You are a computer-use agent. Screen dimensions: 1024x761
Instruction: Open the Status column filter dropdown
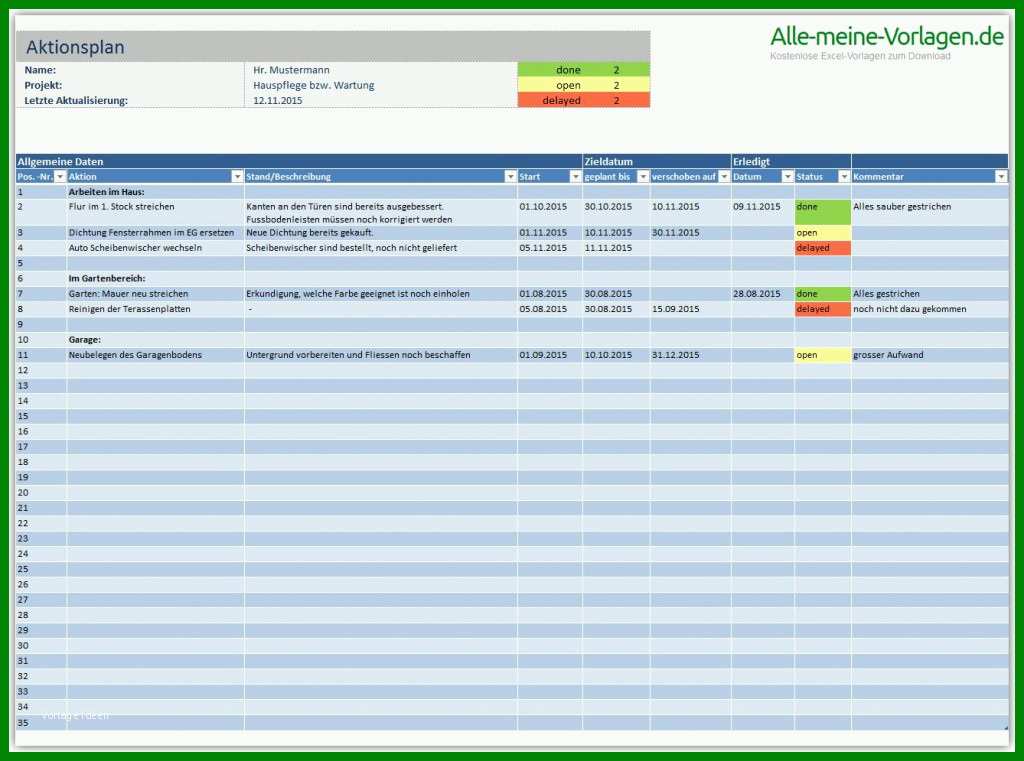pyautogui.click(x=844, y=176)
